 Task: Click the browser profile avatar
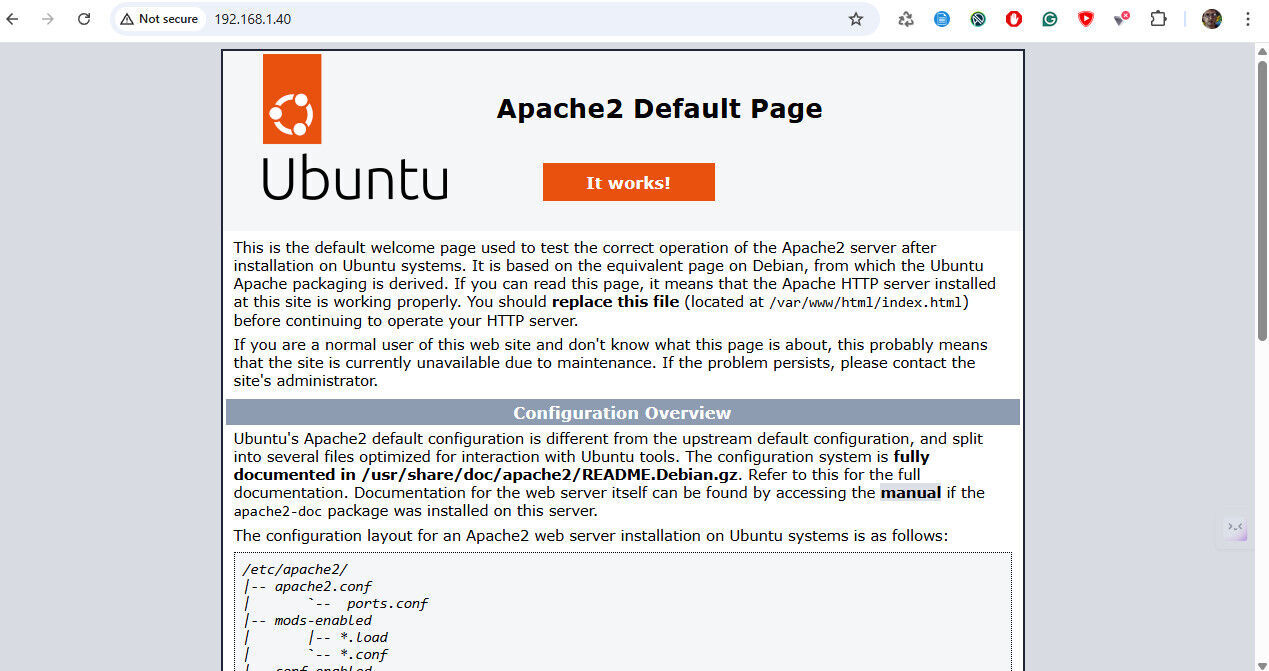pos(1211,19)
